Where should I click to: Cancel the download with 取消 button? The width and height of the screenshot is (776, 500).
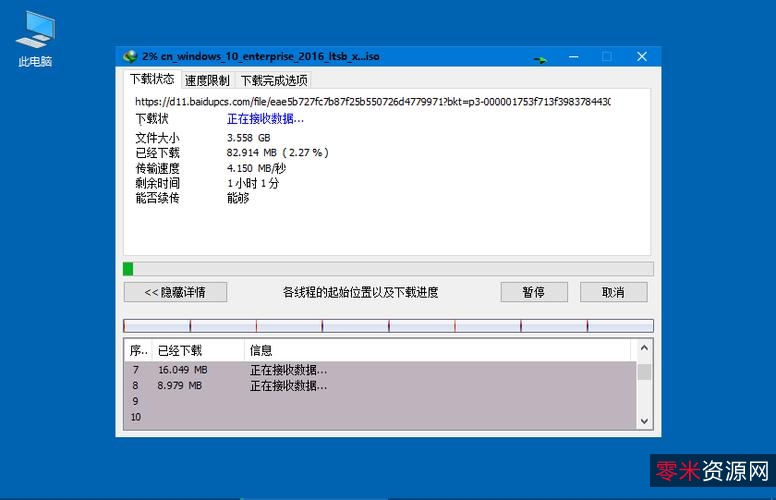coord(613,292)
